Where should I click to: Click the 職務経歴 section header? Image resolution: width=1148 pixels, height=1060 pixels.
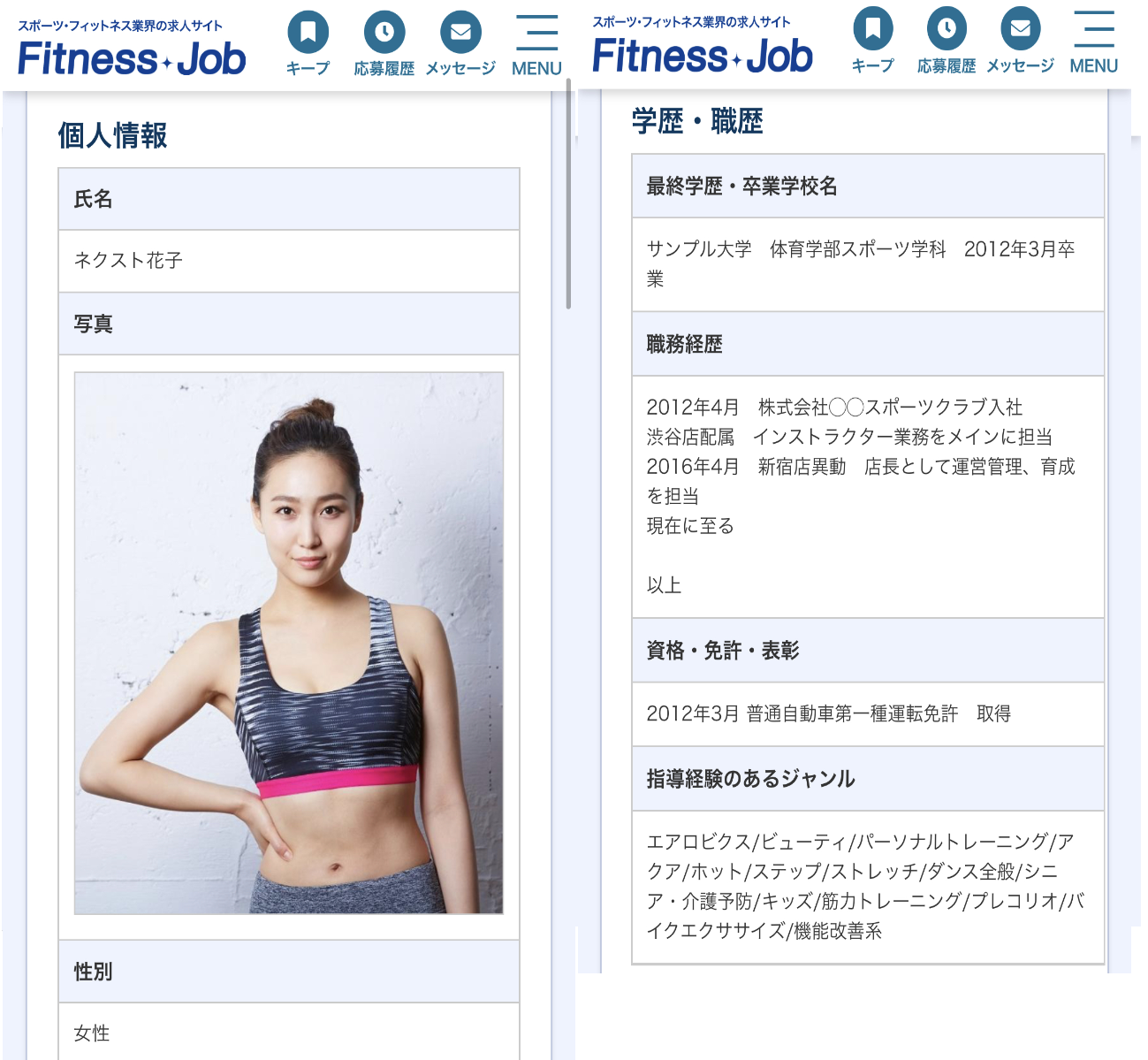[869, 344]
